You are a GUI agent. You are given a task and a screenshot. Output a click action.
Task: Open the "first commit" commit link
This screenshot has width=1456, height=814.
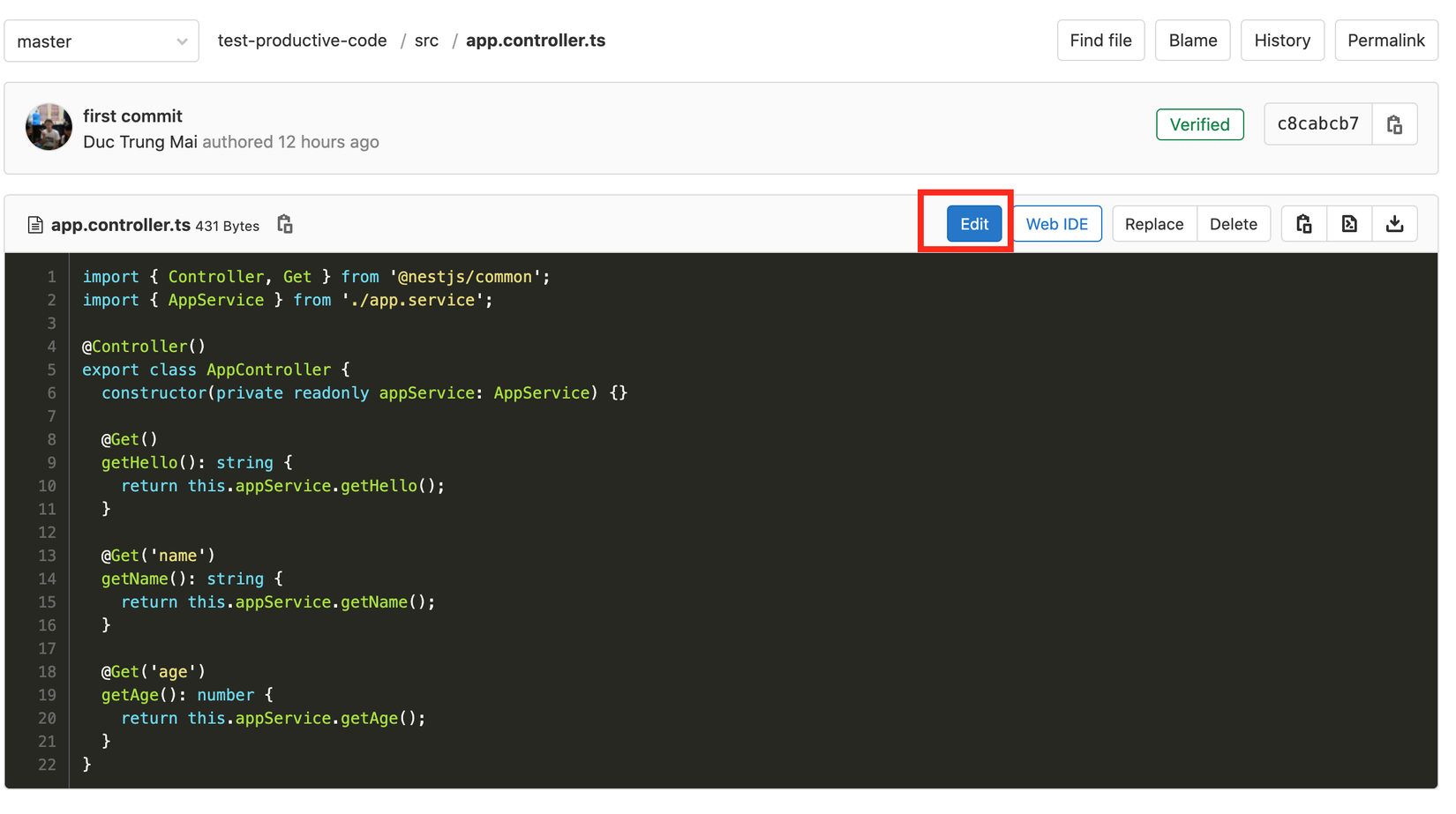pyautogui.click(x=132, y=116)
